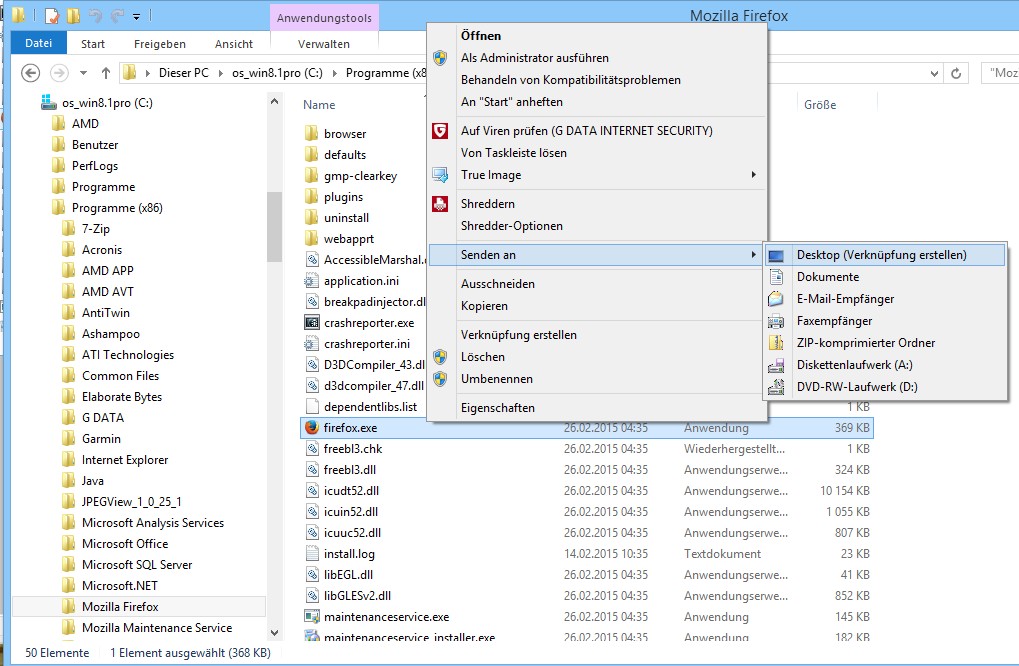Click the Diskettenlaufwerk (A:) drive icon
The width and height of the screenshot is (1019, 666).
pyautogui.click(x=776, y=366)
